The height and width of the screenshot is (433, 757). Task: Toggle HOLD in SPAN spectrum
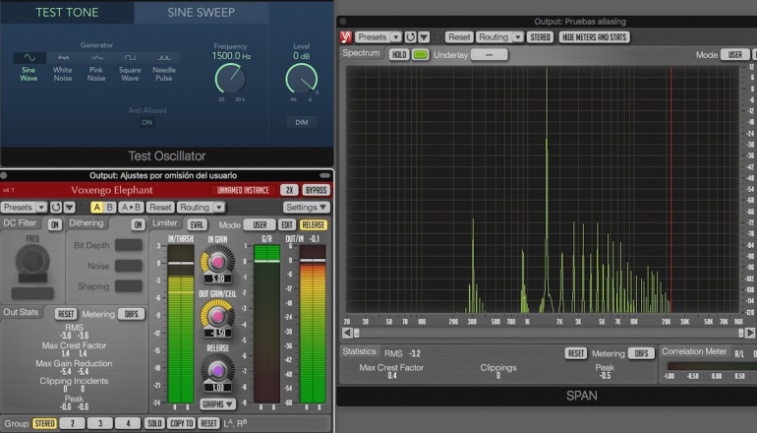pos(399,55)
